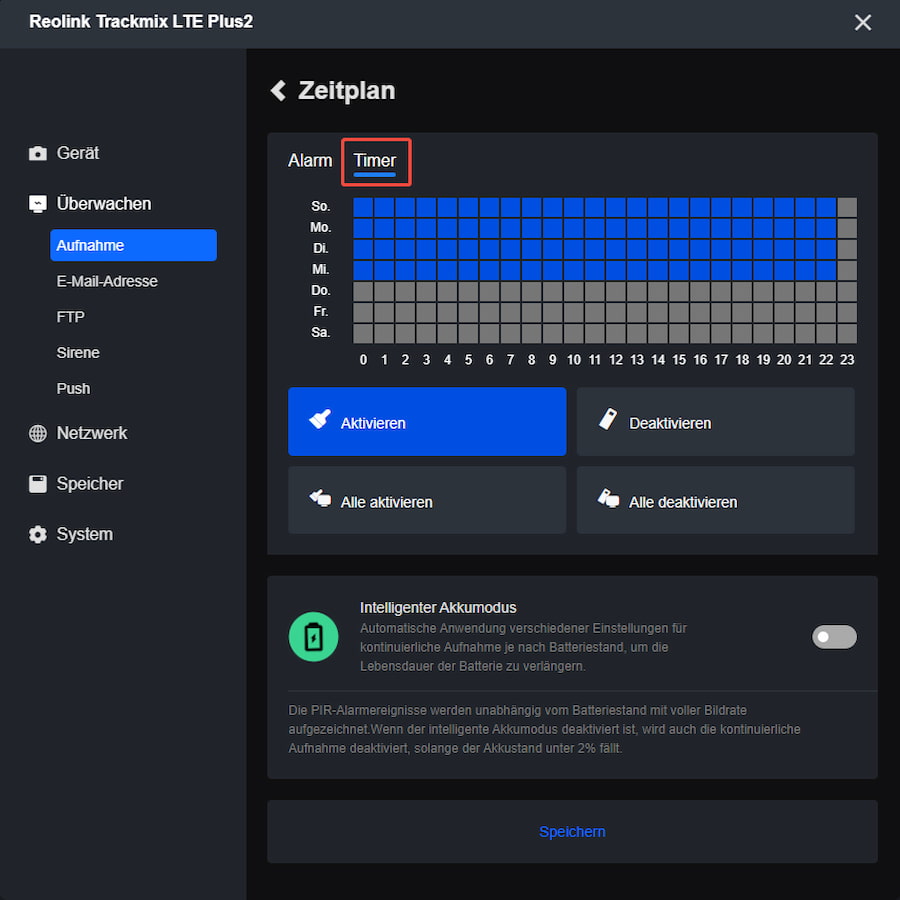900x900 pixels.
Task: Click the Di. row label
Action: pos(320,248)
